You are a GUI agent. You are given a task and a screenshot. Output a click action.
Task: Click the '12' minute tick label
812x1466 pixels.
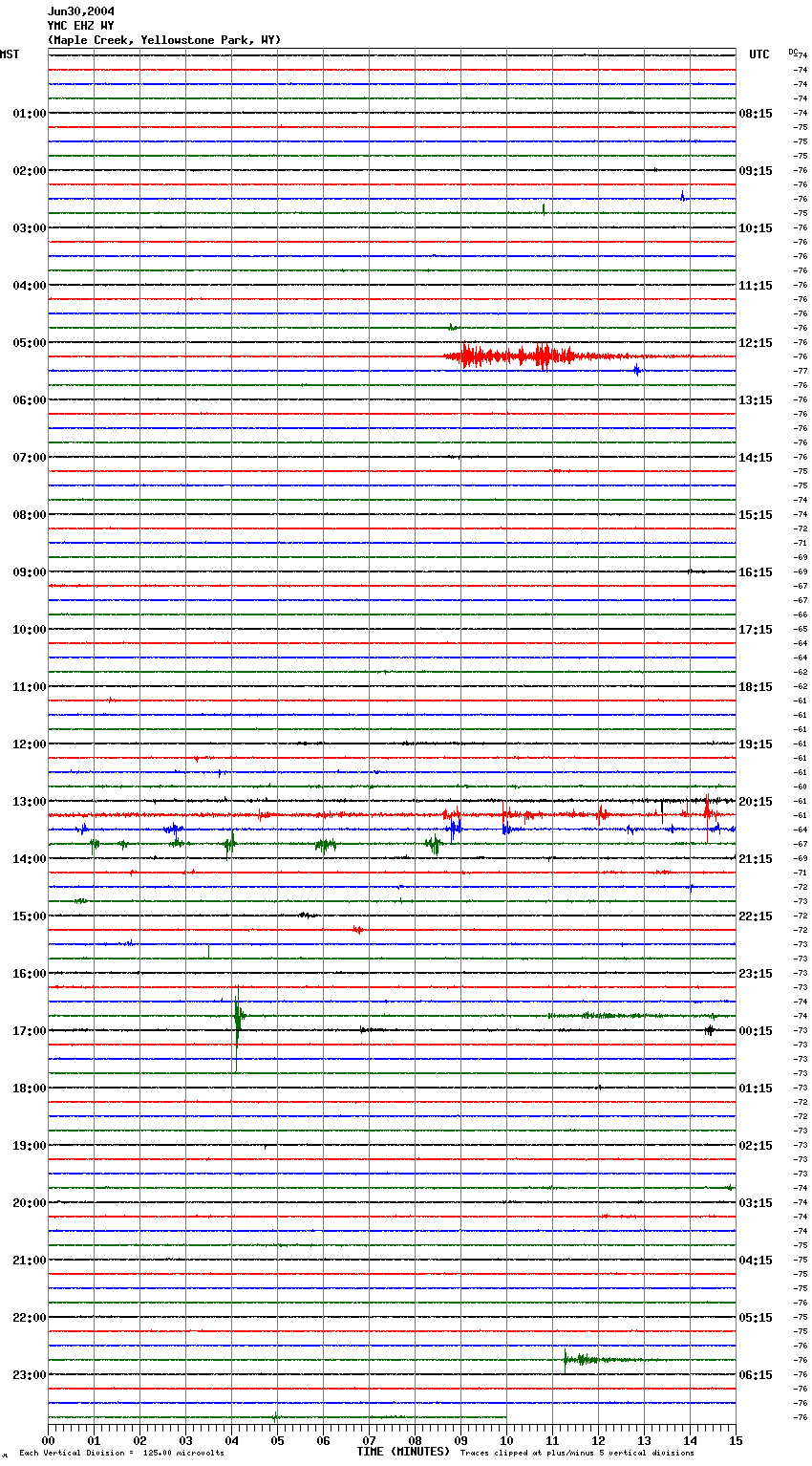(598, 1441)
